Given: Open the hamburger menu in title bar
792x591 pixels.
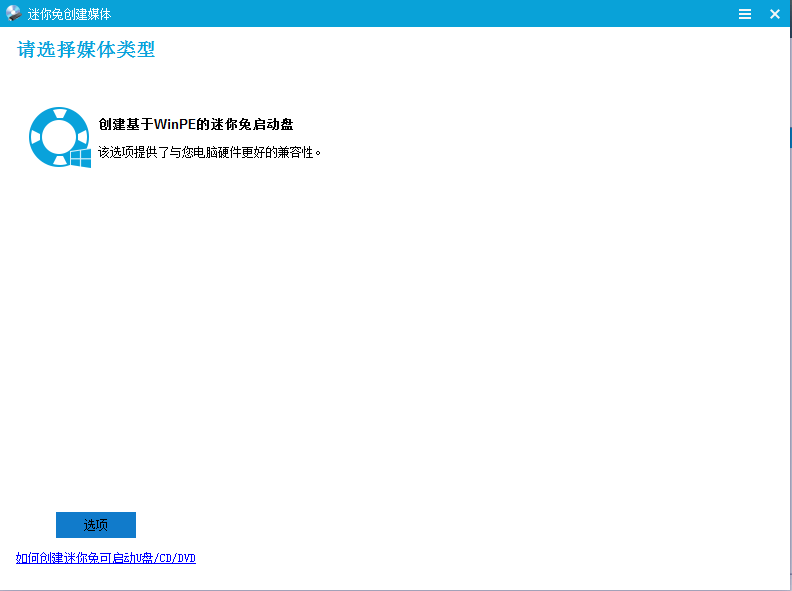Looking at the screenshot, I should point(745,14).
